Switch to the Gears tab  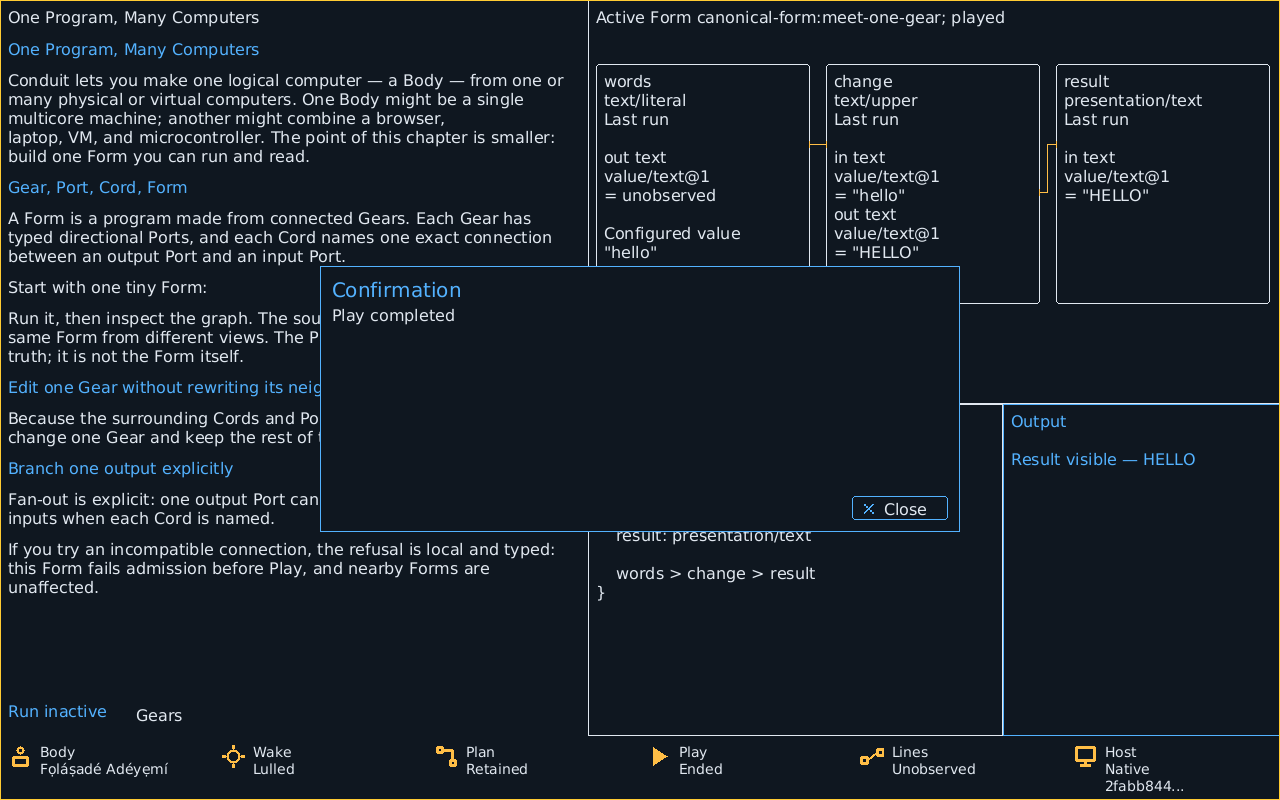coord(159,715)
